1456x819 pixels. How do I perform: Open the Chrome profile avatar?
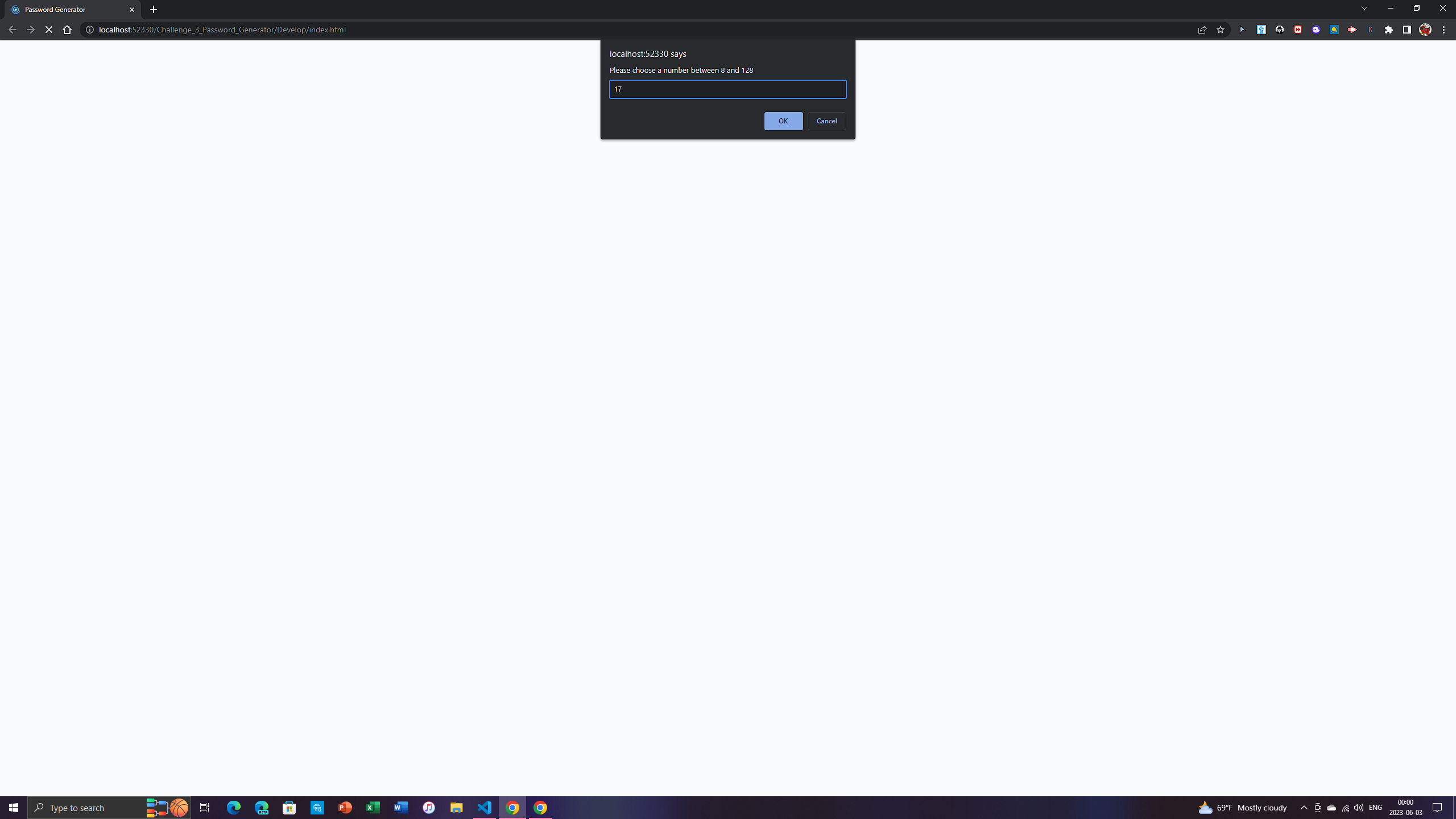coord(1425,30)
